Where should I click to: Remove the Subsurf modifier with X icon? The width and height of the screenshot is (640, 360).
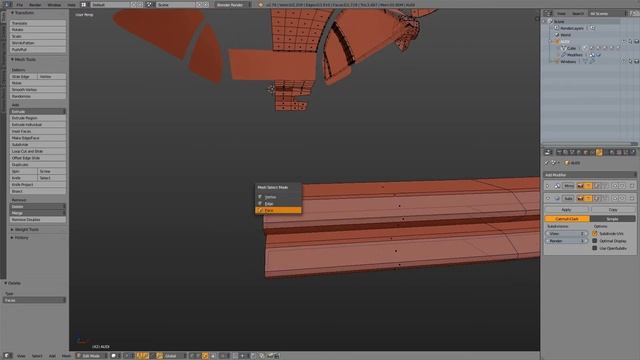(x=632, y=198)
